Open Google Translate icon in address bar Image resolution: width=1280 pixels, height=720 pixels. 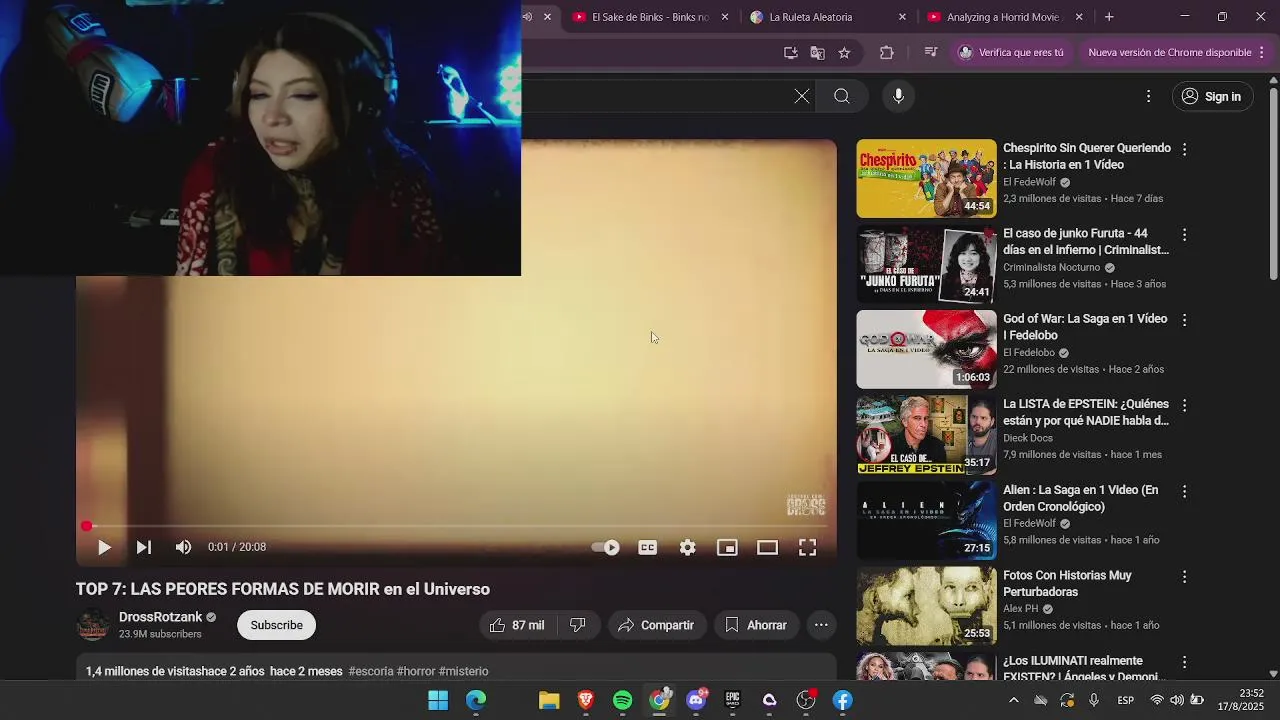[x=818, y=52]
